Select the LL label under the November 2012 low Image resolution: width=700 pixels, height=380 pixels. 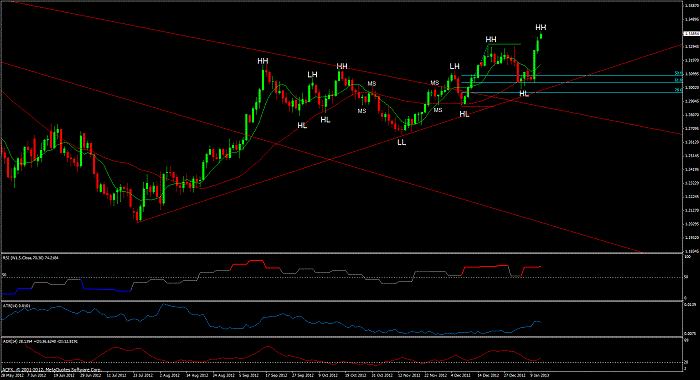coord(402,142)
